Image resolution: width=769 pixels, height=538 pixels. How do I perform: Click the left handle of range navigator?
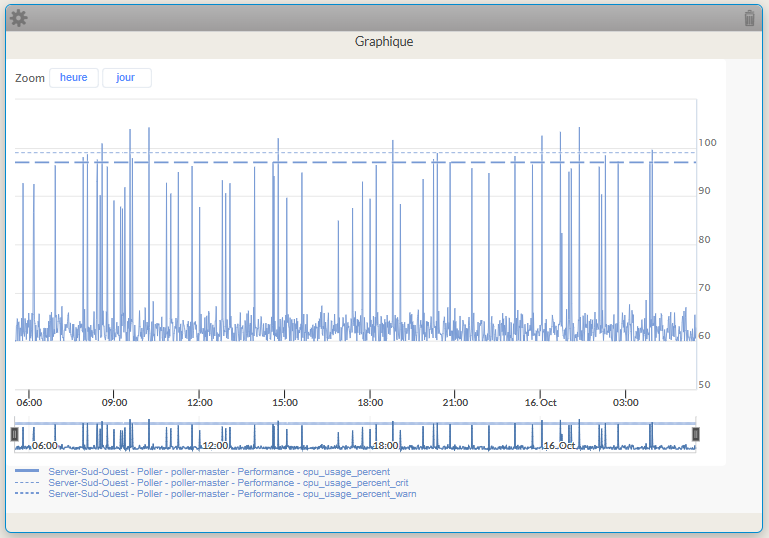tap(15, 434)
